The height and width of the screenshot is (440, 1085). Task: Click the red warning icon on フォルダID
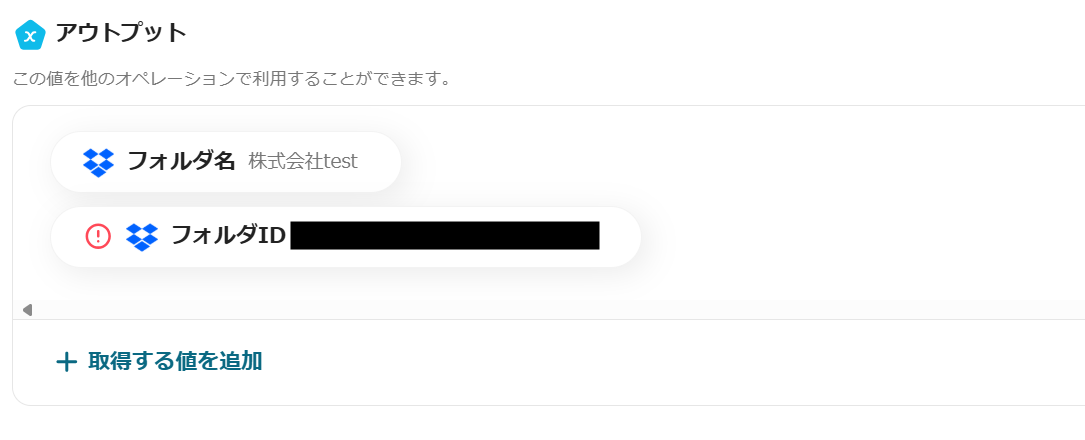click(x=98, y=237)
